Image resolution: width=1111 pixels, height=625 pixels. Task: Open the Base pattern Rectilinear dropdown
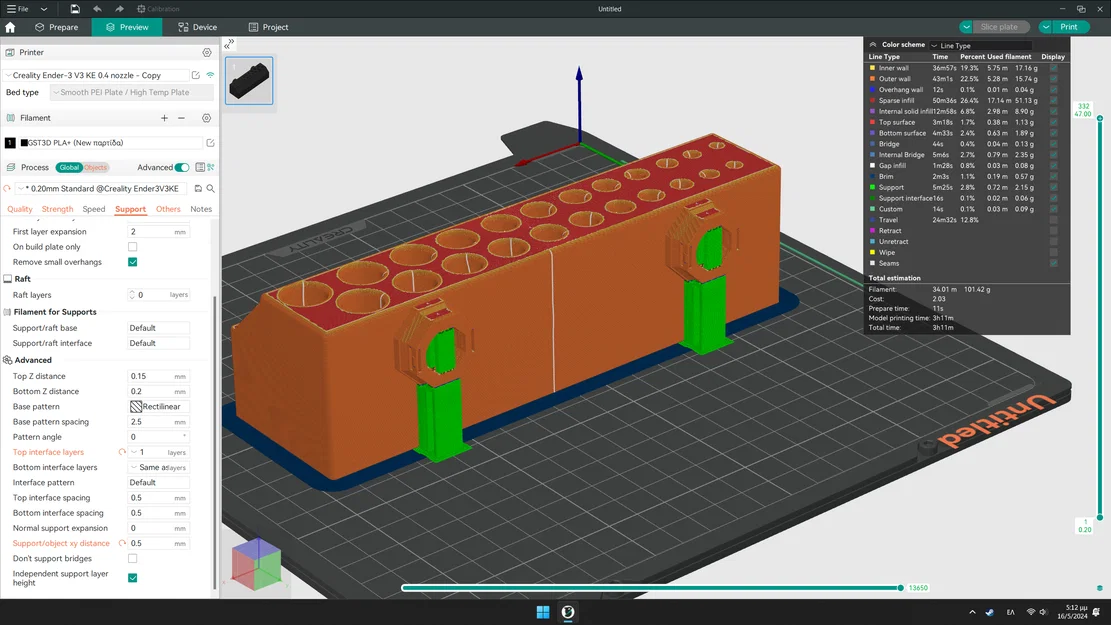pyautogui.click(x=159, y=407)
